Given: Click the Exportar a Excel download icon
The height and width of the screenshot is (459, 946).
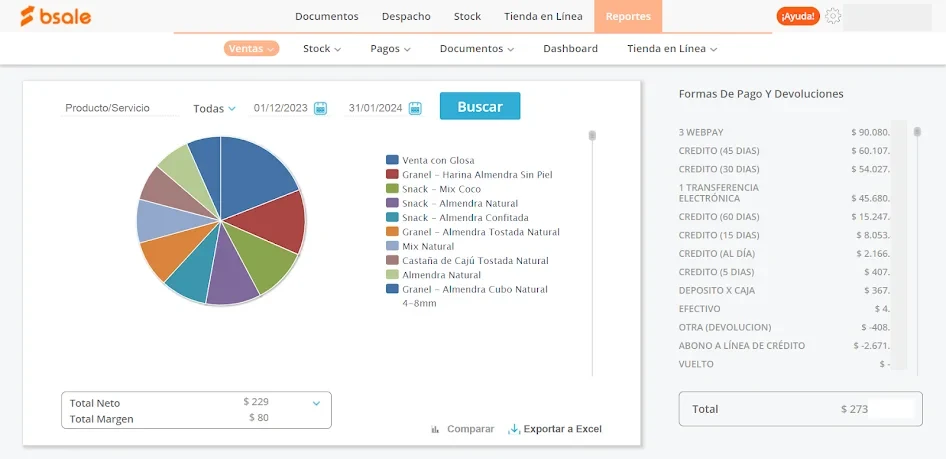Looking at the screenshot, I should click(514, 429).
